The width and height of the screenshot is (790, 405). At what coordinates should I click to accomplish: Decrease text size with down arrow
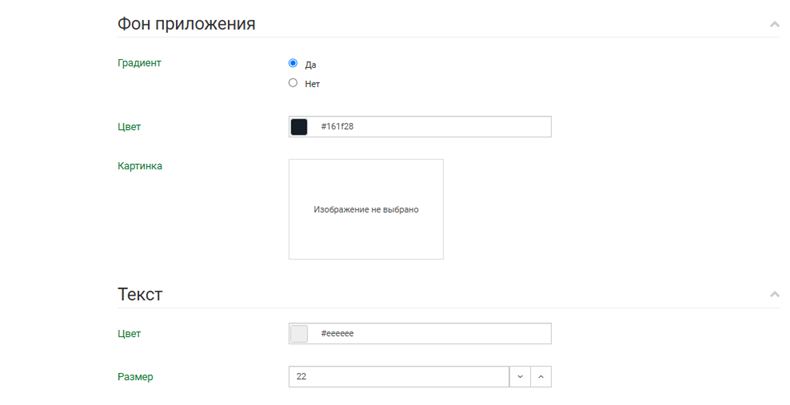(x=520, y=377)
